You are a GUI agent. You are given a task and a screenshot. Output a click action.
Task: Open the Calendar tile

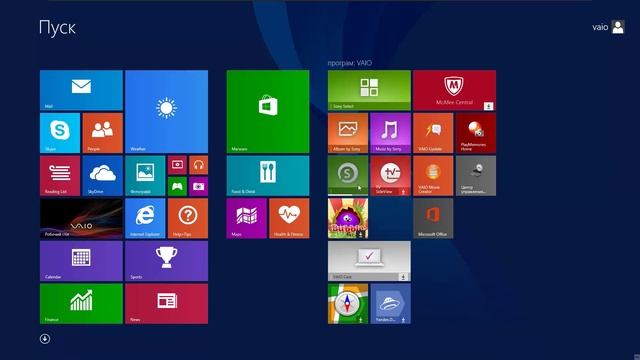tap(81, 261)
